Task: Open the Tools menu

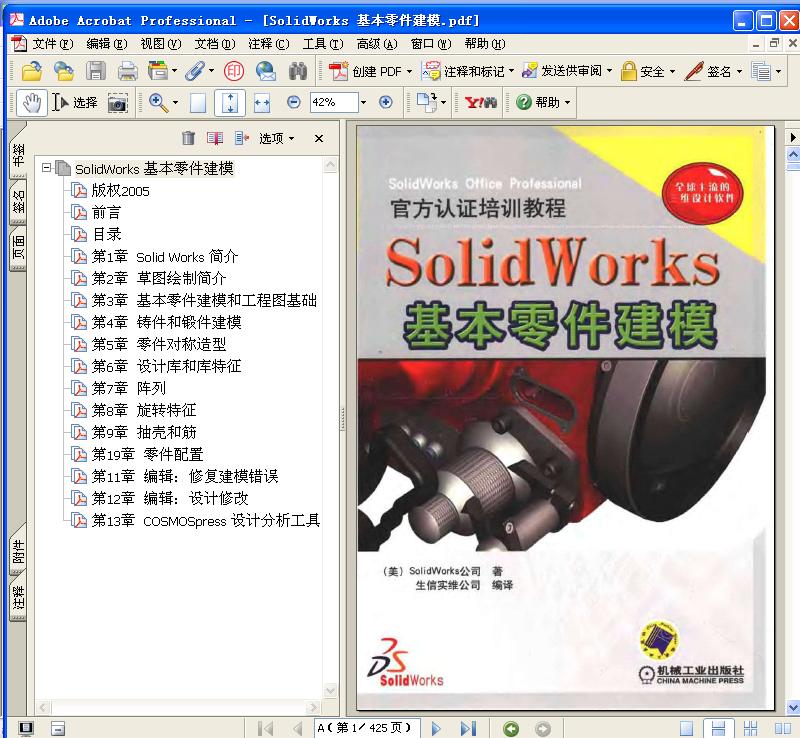Action: pyautogui.click(x=323, y=44)
